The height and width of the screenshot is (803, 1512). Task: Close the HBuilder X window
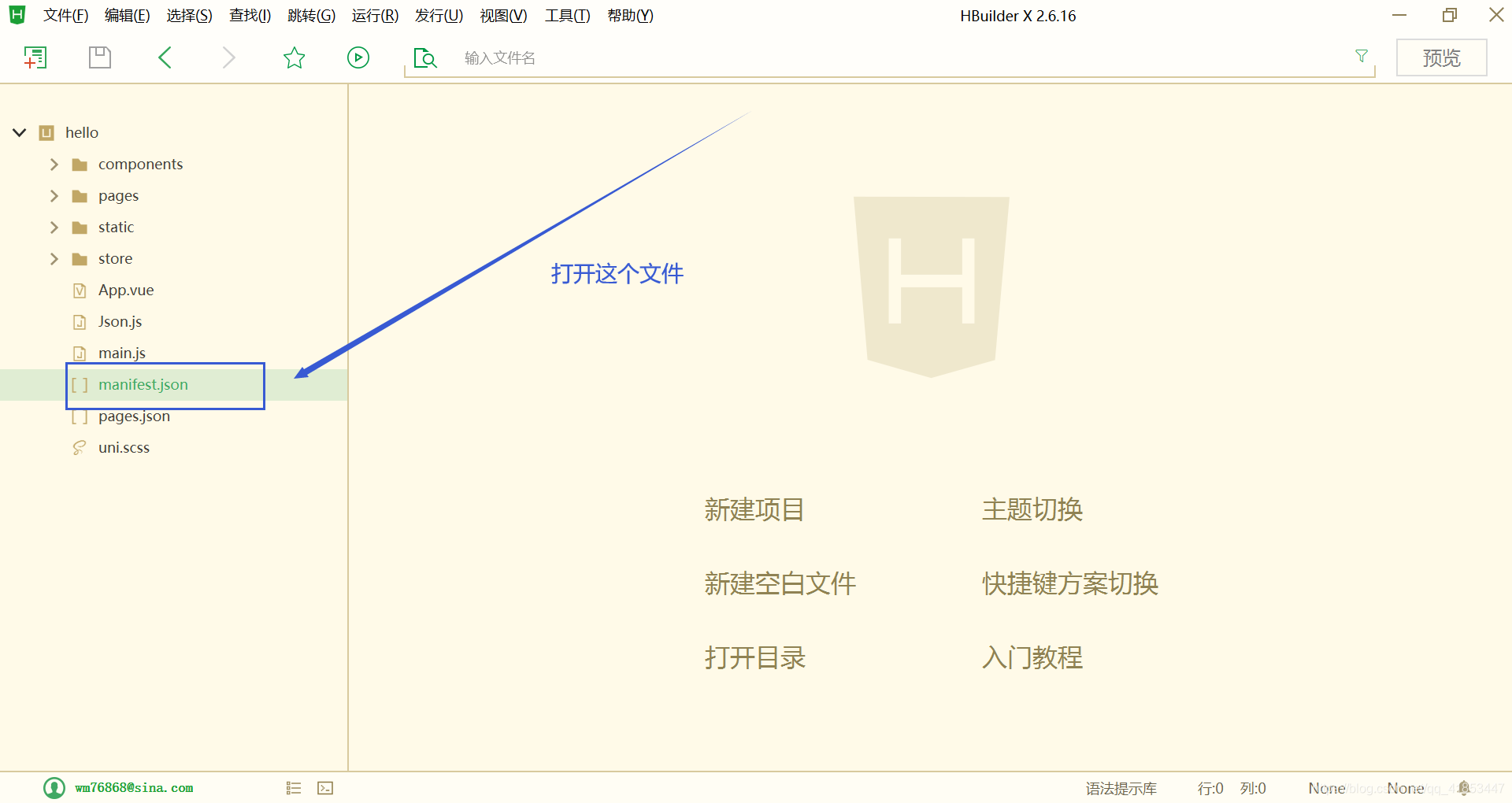click(x=1496, y=15)
